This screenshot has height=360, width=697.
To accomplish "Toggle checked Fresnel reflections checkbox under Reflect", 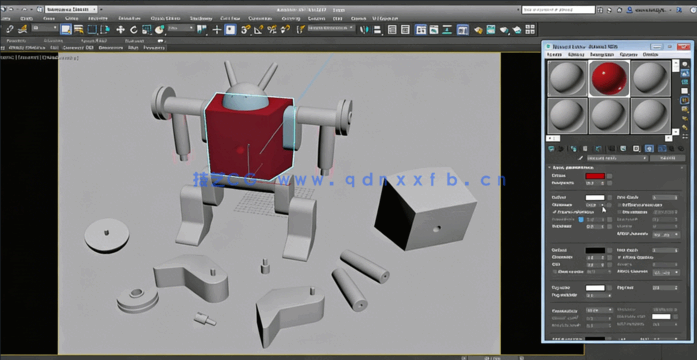I will click(x=554, y=212).
